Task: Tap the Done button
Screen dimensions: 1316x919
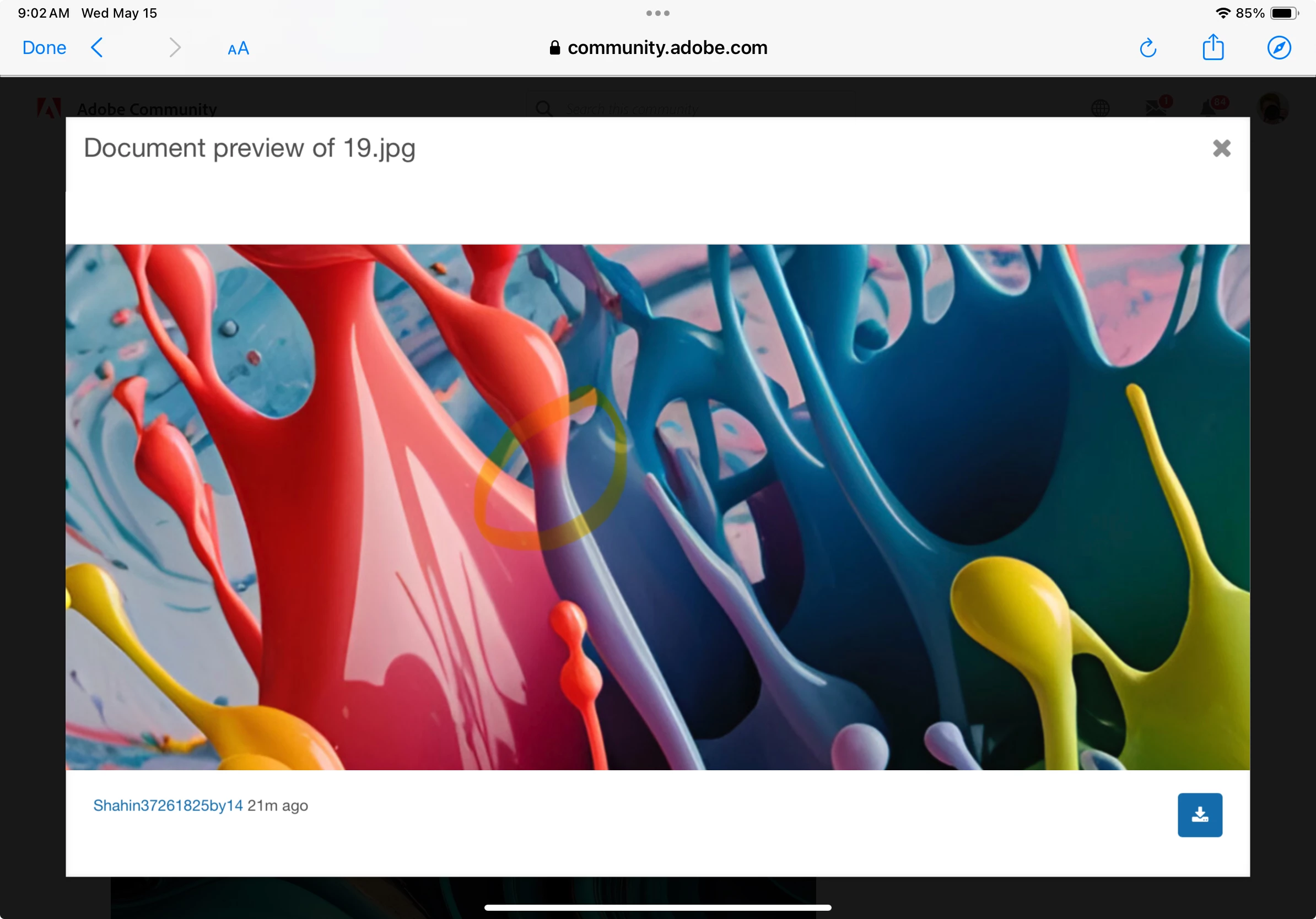Action: pos(44,47)
